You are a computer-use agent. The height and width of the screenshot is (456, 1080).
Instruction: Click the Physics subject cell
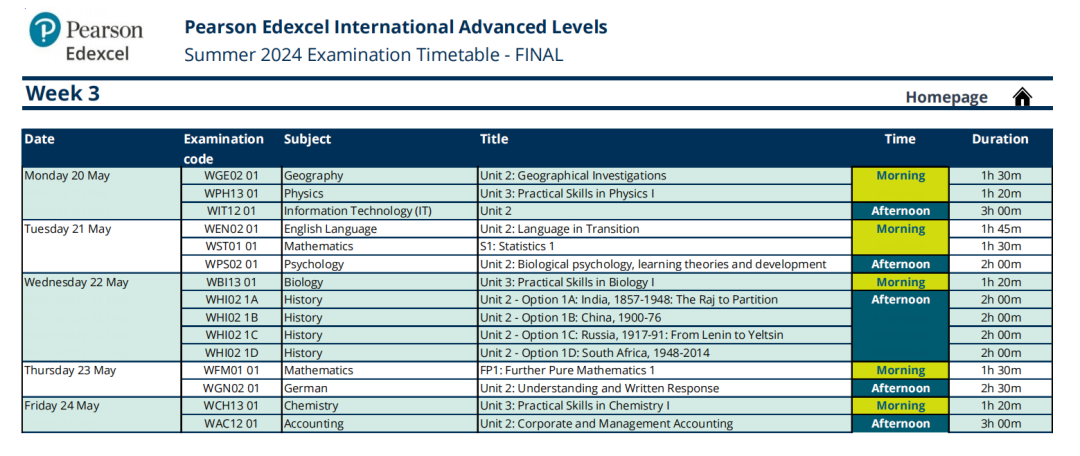[x=380, y=194]
